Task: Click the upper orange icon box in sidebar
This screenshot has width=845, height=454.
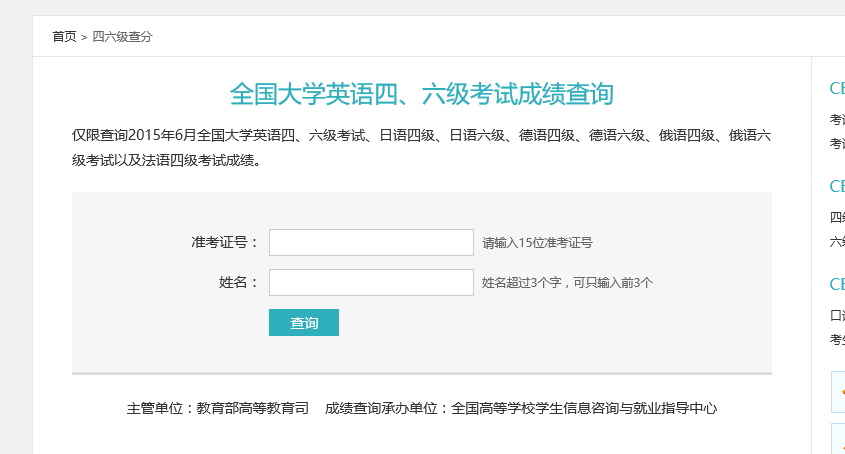Action: point(838,393)
